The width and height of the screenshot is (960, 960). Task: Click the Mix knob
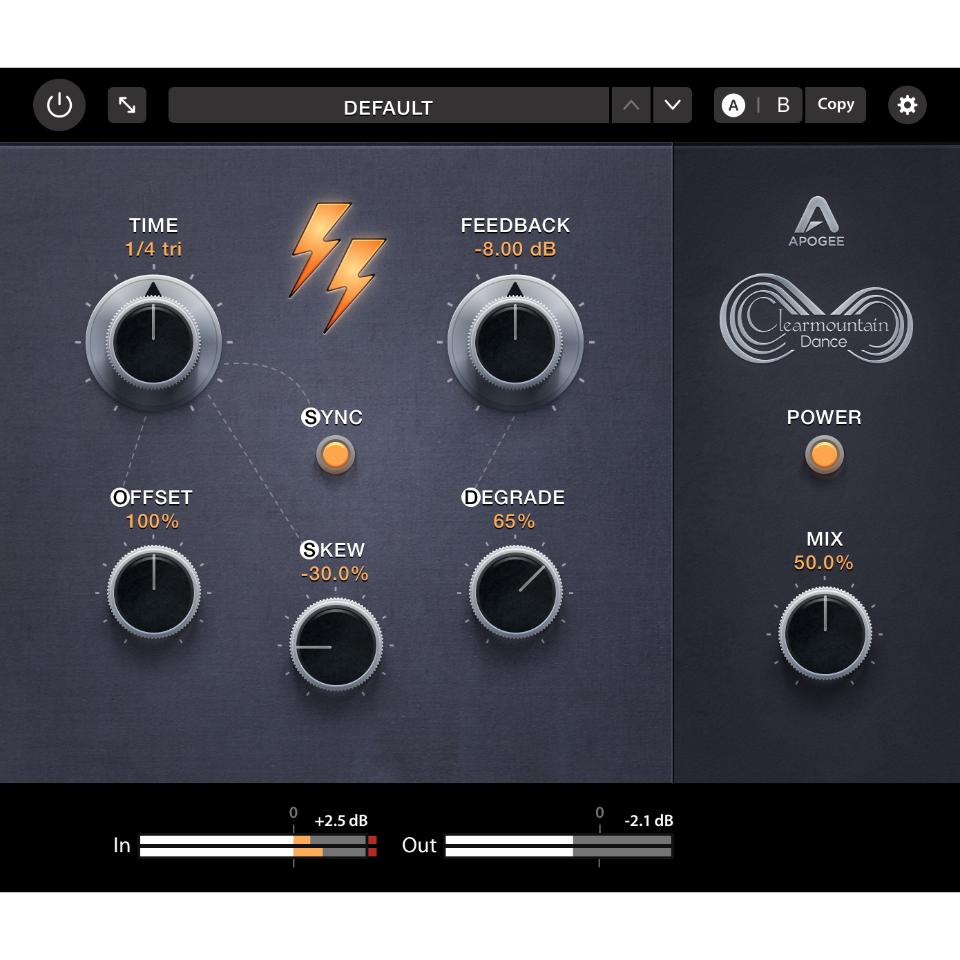point(824,634)
